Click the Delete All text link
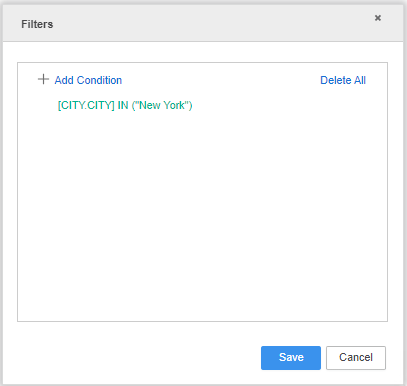This screenshot has height=386, width=407. click(343, 80)
